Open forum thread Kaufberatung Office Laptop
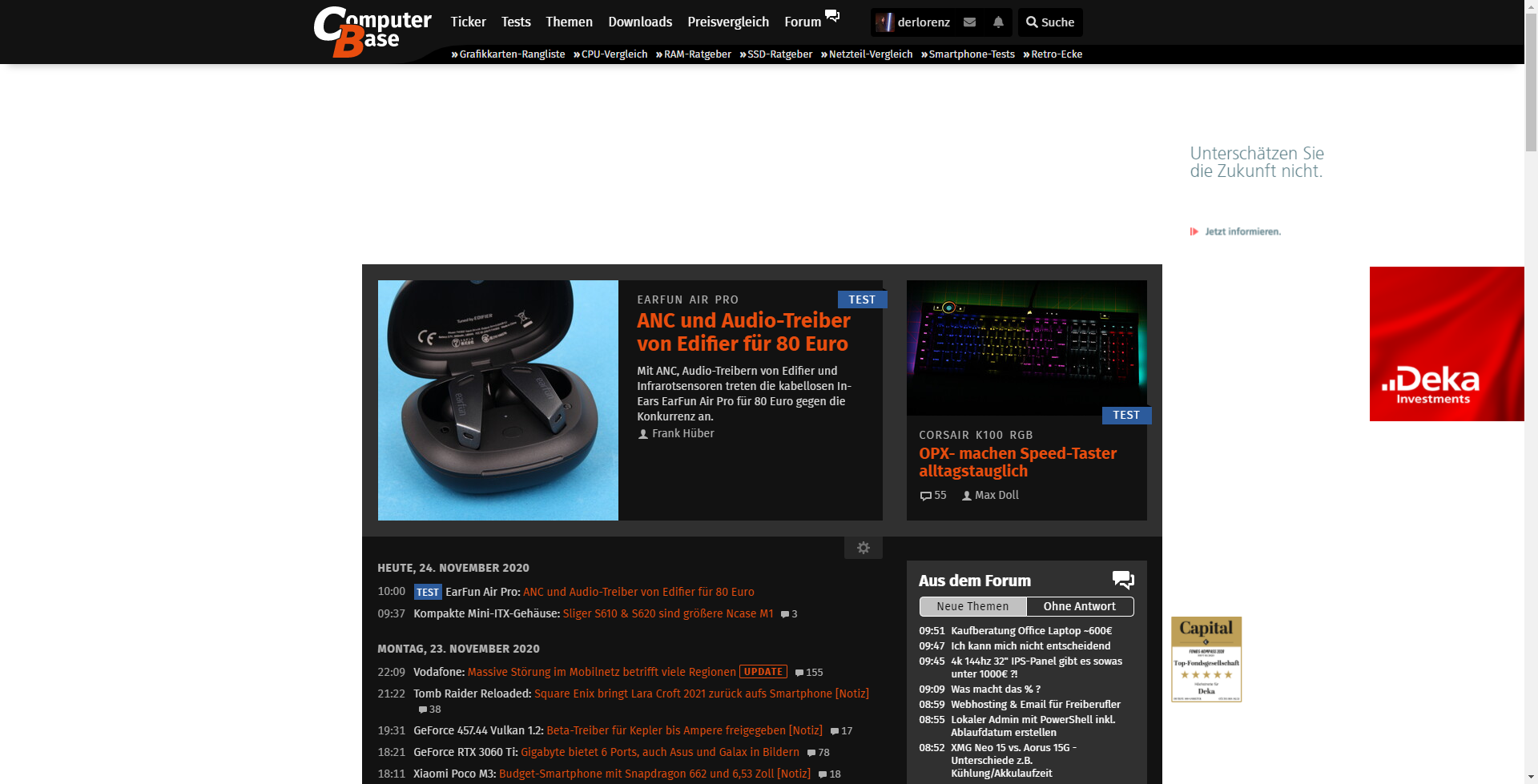 coord(1031,631)
